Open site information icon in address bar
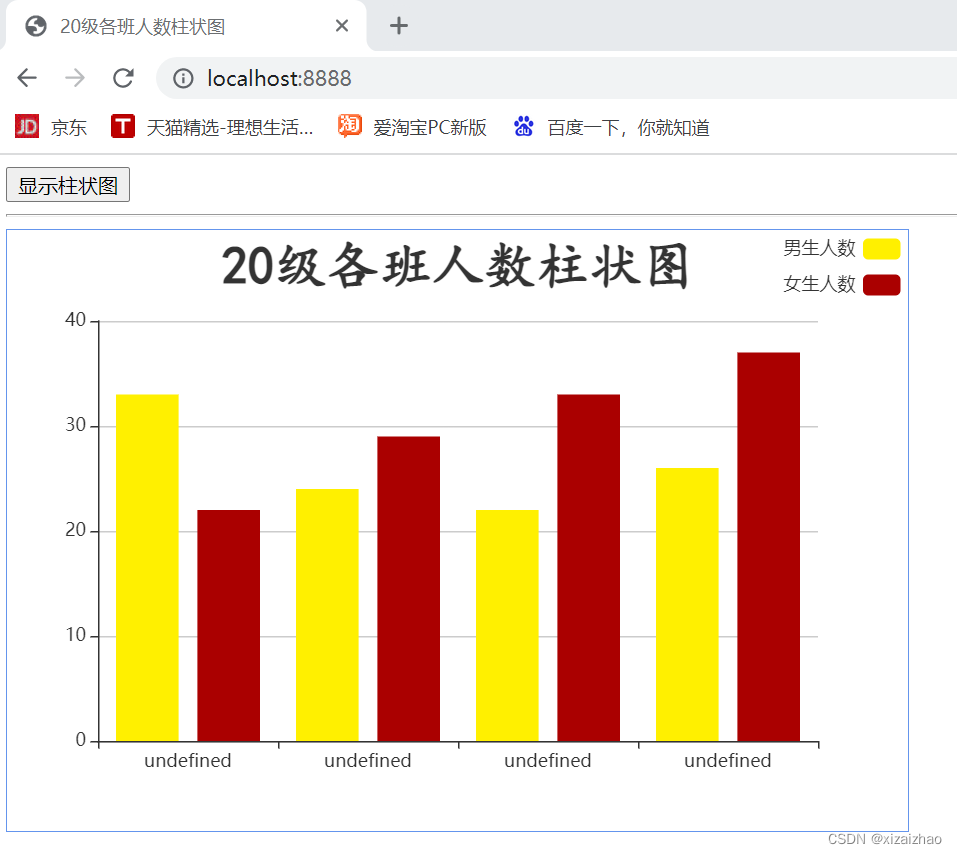Image resolution: width=957 pixels, height=854 pixels. [x=182, y=78]
